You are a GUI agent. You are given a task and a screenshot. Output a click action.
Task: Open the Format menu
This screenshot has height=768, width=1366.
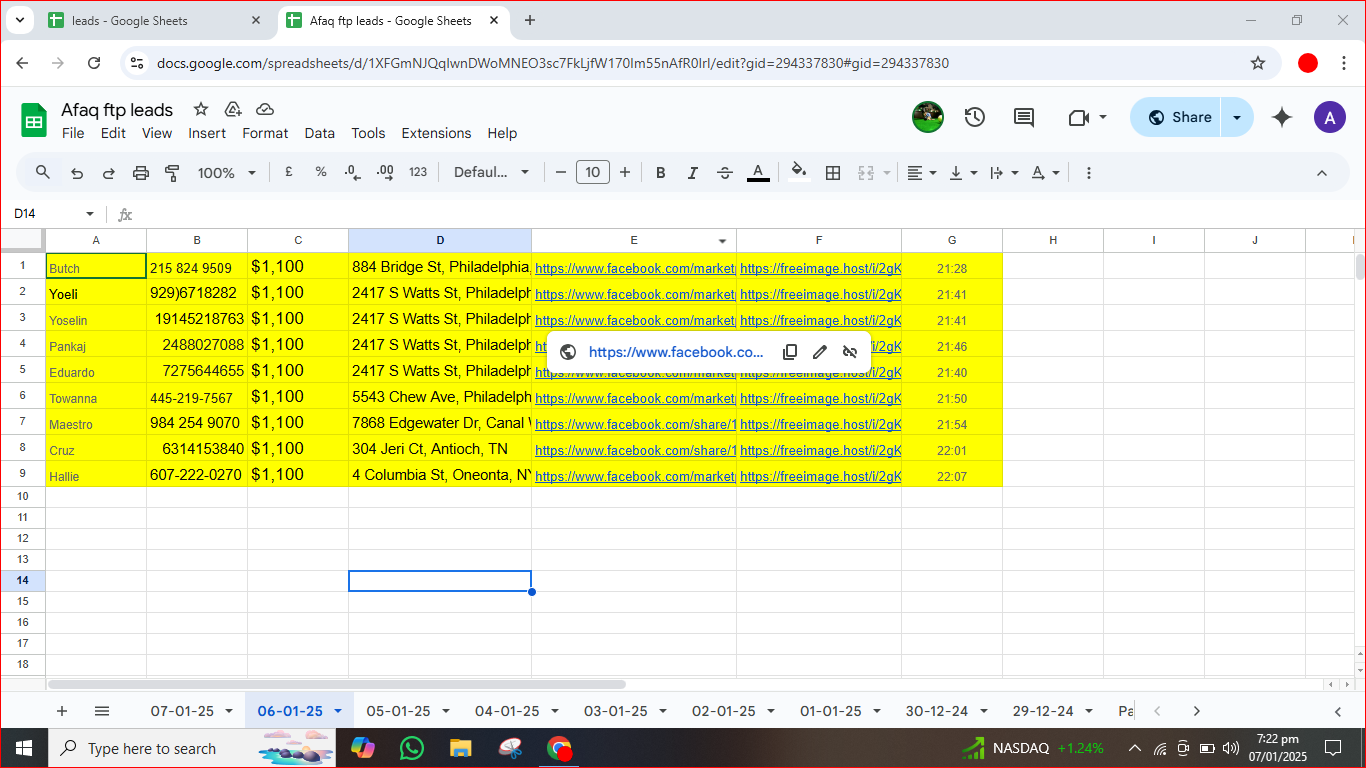click(265, 133)
